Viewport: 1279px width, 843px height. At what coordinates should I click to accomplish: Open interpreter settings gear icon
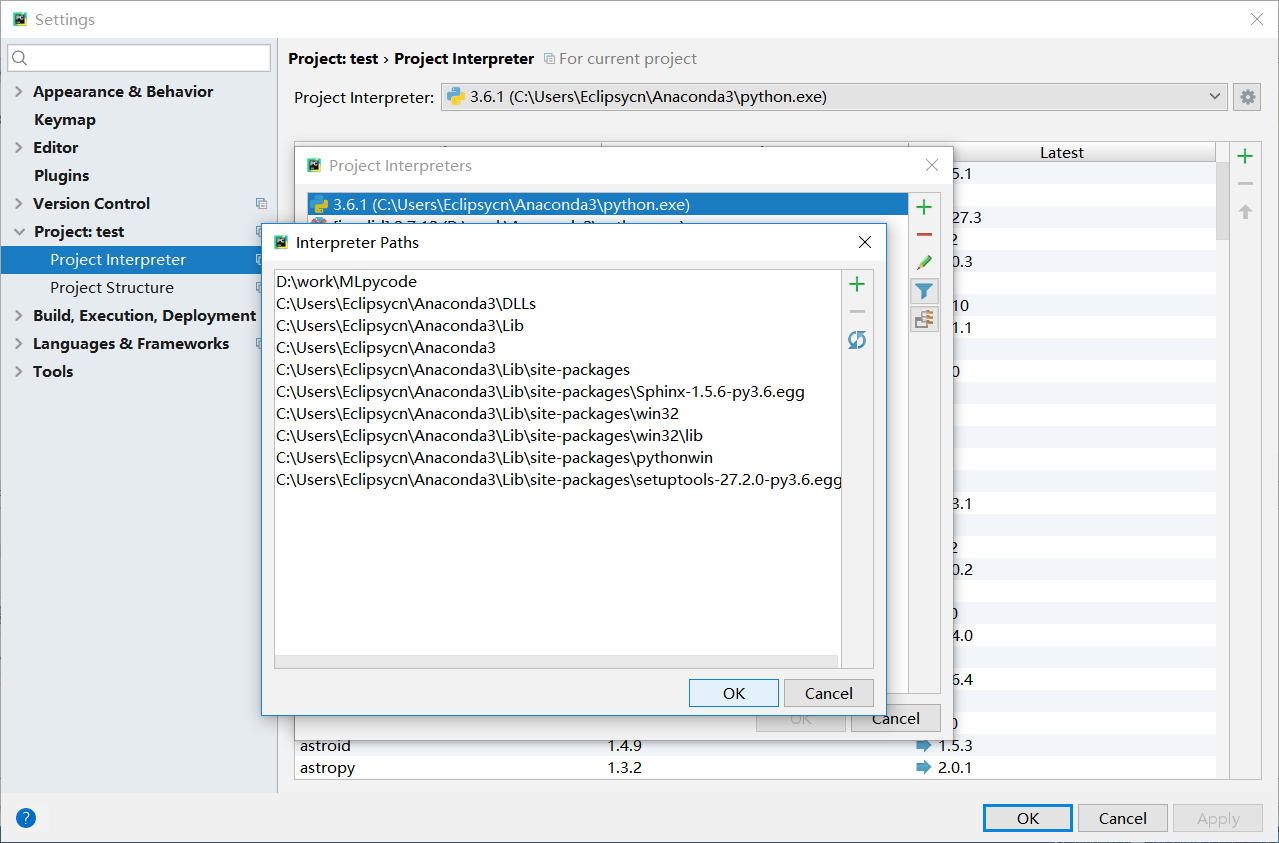click(x=1247, y=97)
